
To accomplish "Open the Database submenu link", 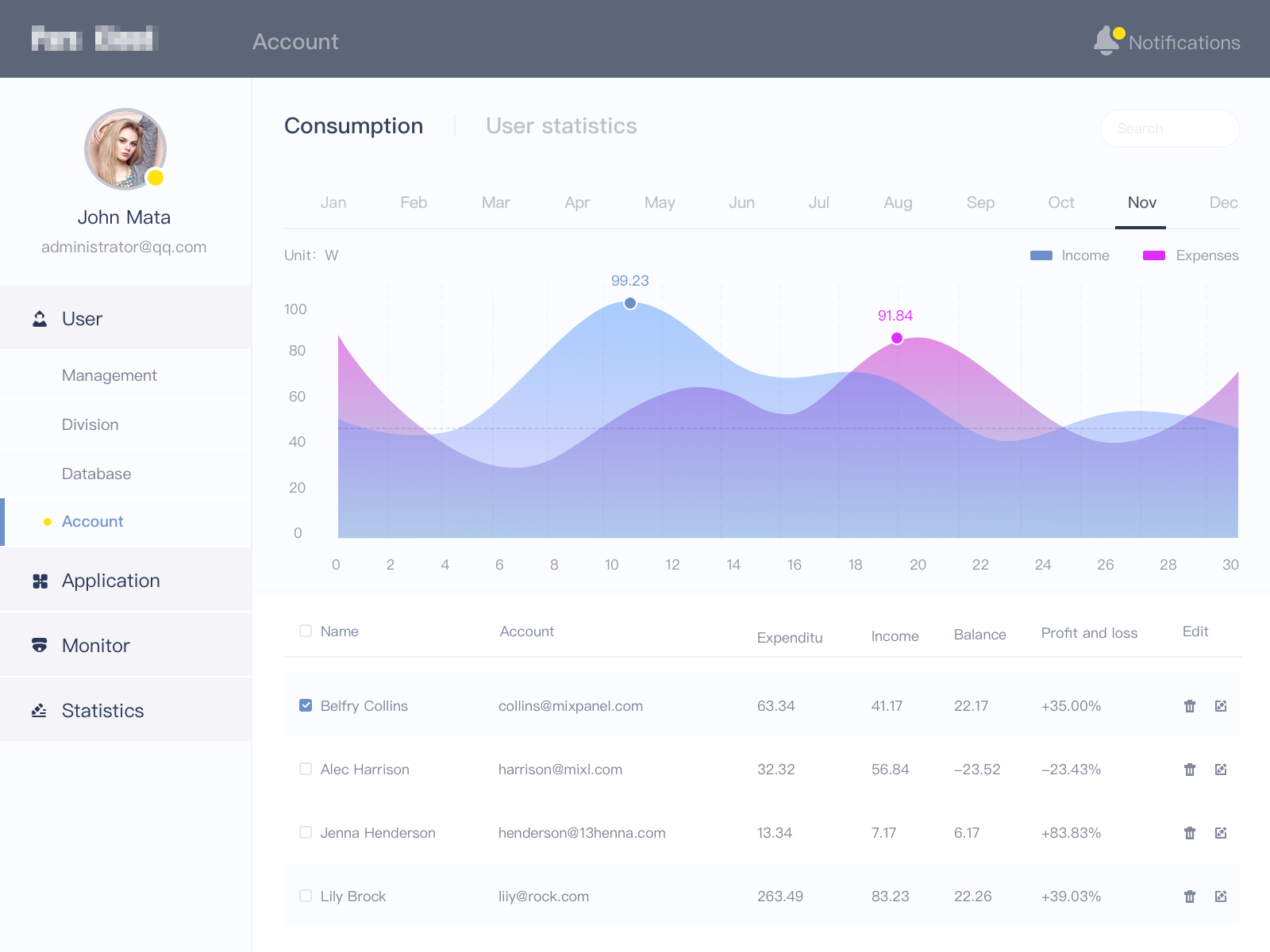I will click(x=97, y=474).
